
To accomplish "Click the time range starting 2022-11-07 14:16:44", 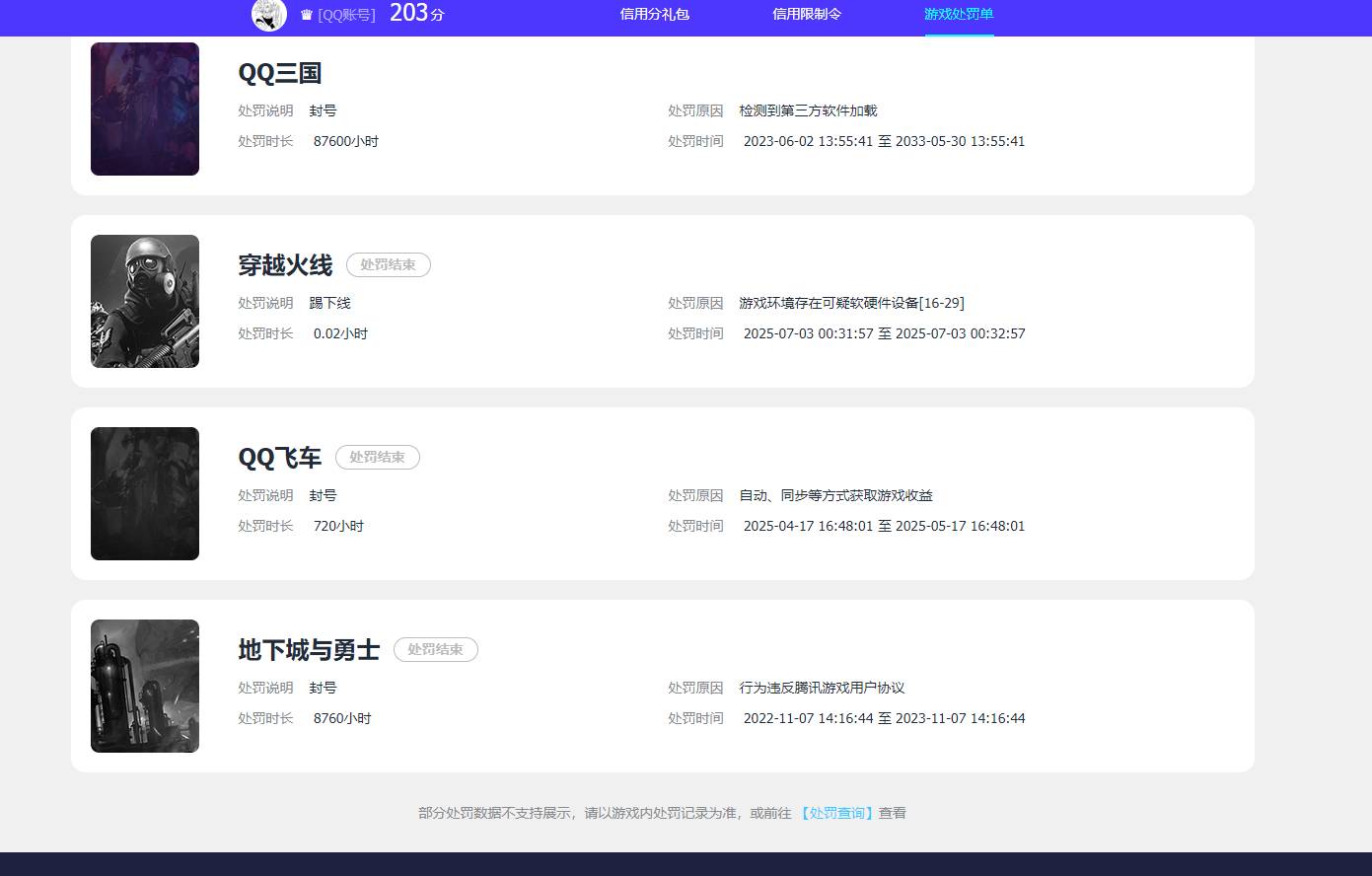I will [x=885, y=718].
